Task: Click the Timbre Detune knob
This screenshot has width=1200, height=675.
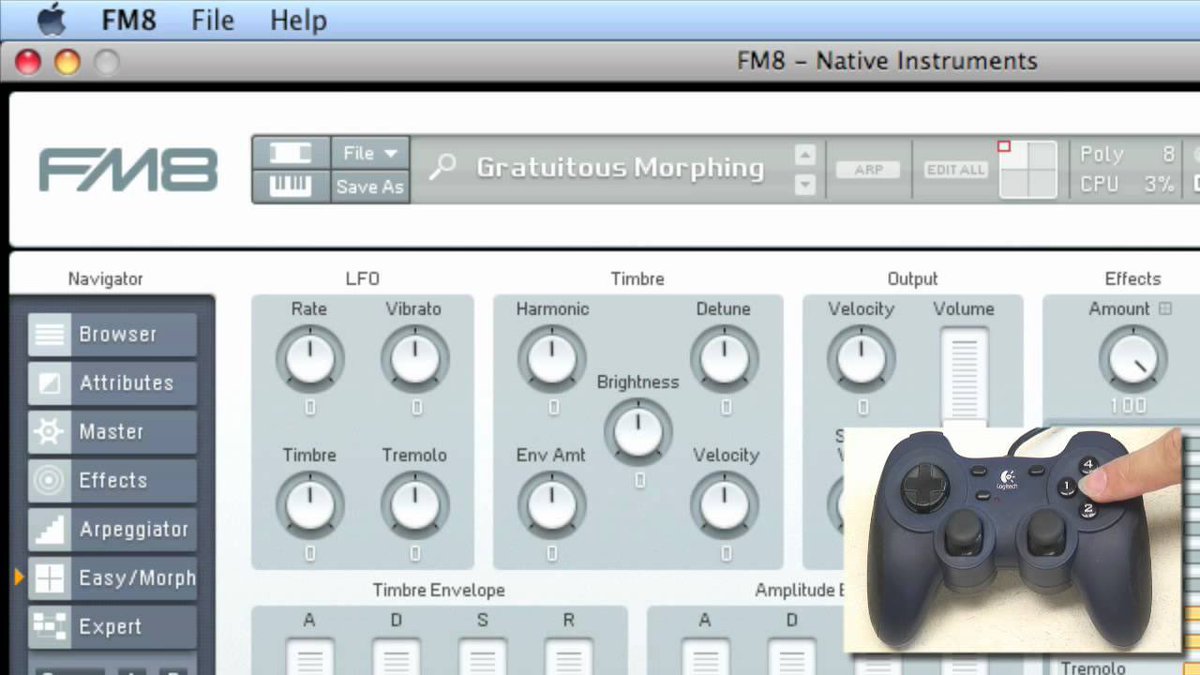Action: [x=724, y=358]
